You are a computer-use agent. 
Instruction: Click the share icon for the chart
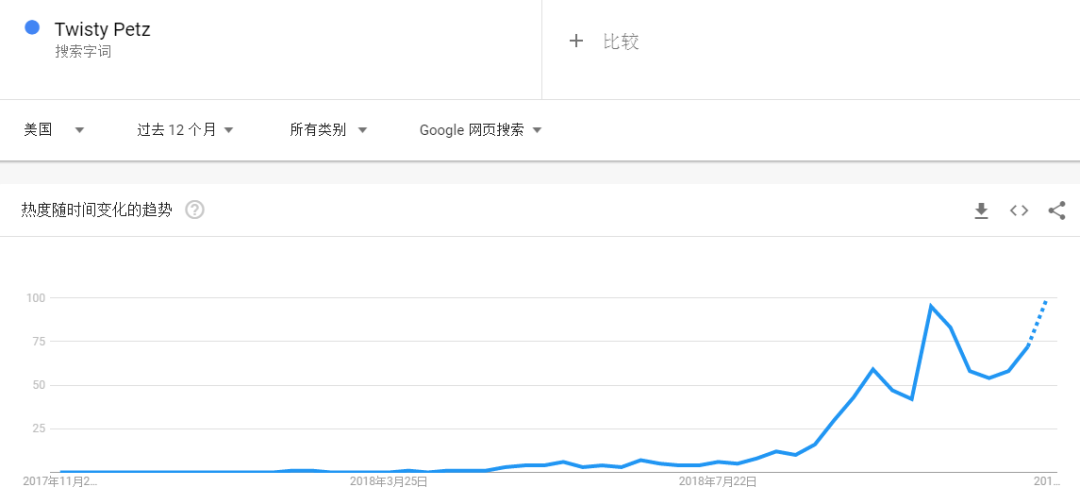pyautogui.click(x=1057, y=210)
